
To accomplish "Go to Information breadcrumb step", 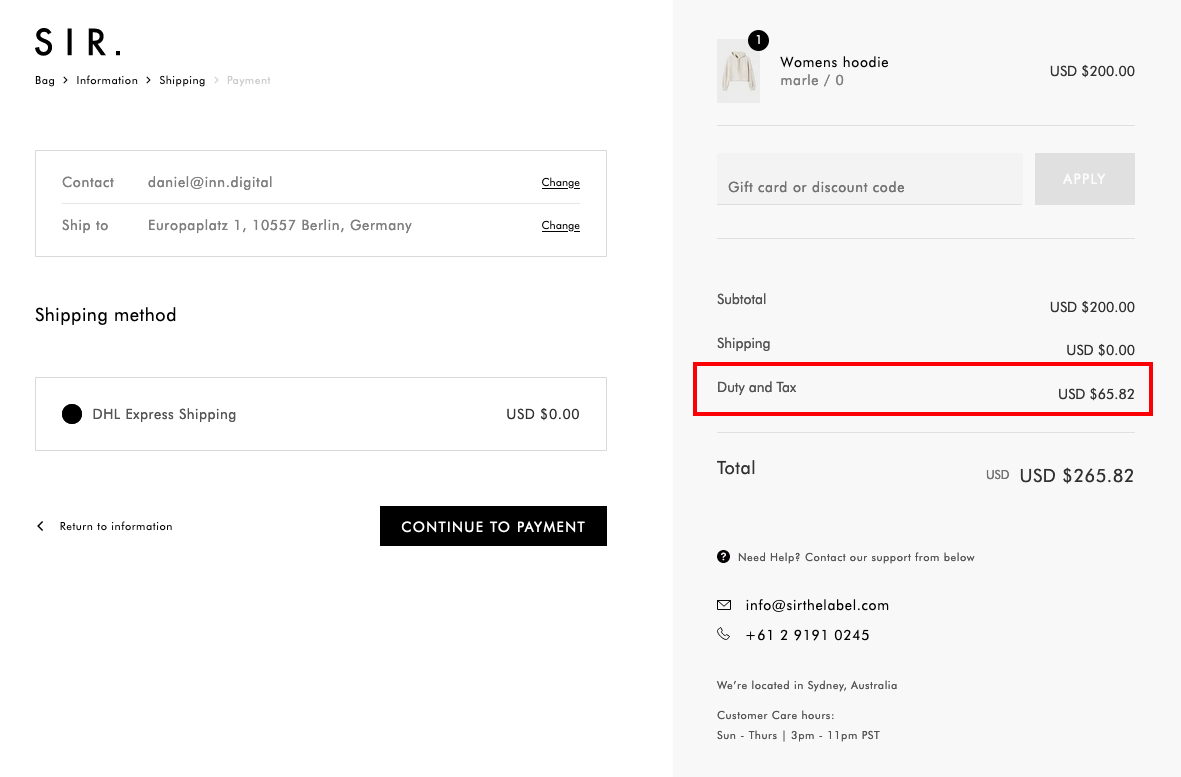I will tap(107, 80).
